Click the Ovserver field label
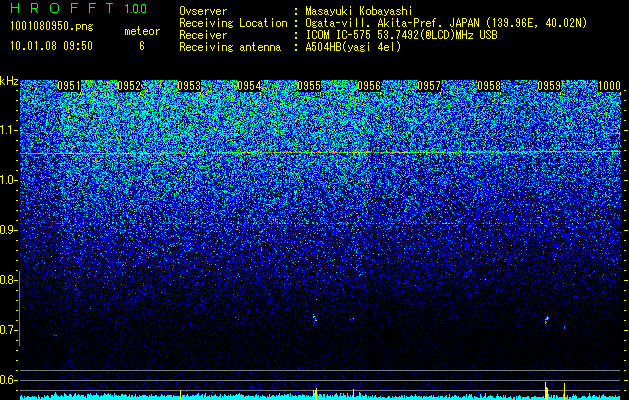This screenshot has height=400, width=629. point(203,11)
